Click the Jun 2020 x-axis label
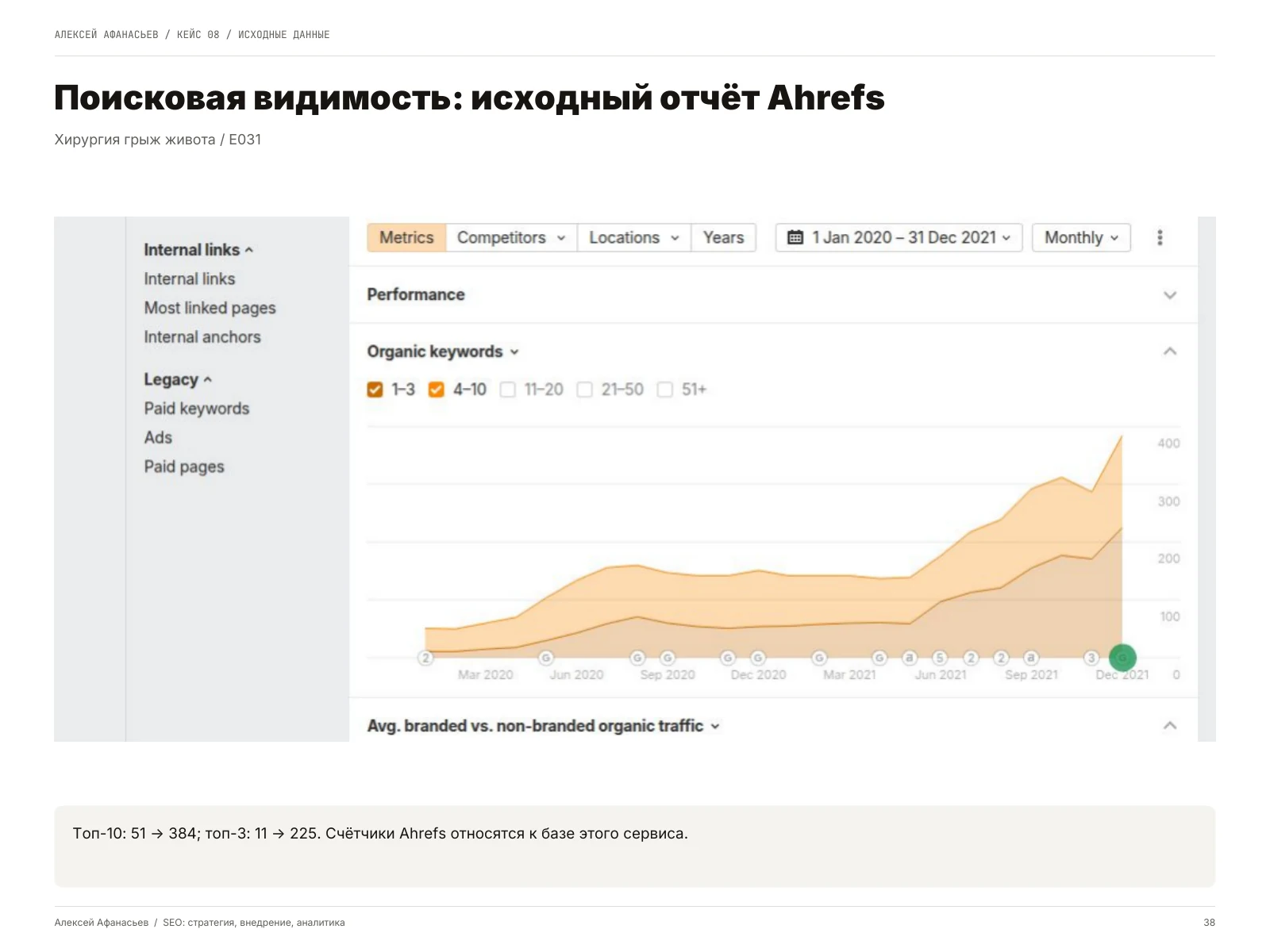Image resolution: width=1270 pixels, height=952 pixels. (576, 675)
